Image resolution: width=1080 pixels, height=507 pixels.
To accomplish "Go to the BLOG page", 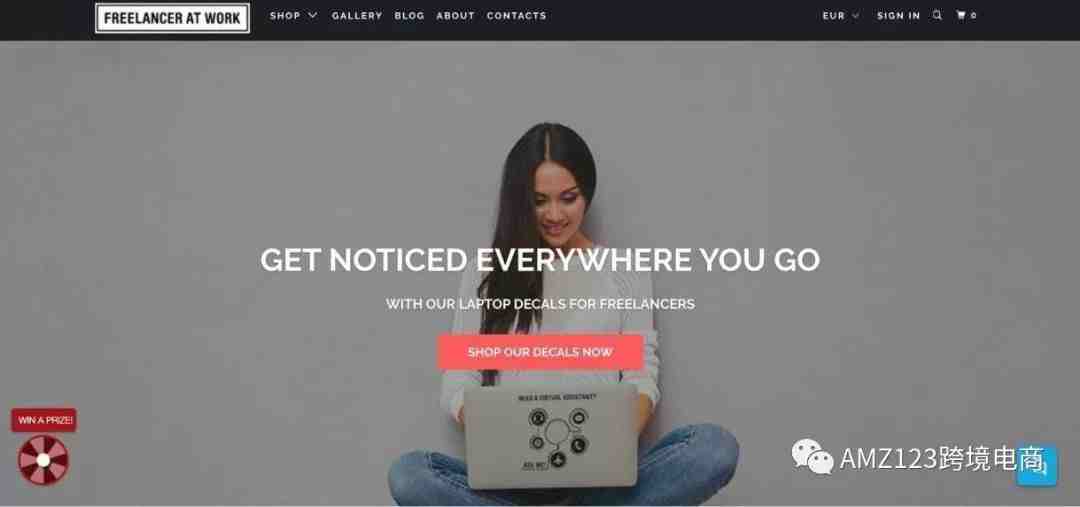I will pos(409,15).
